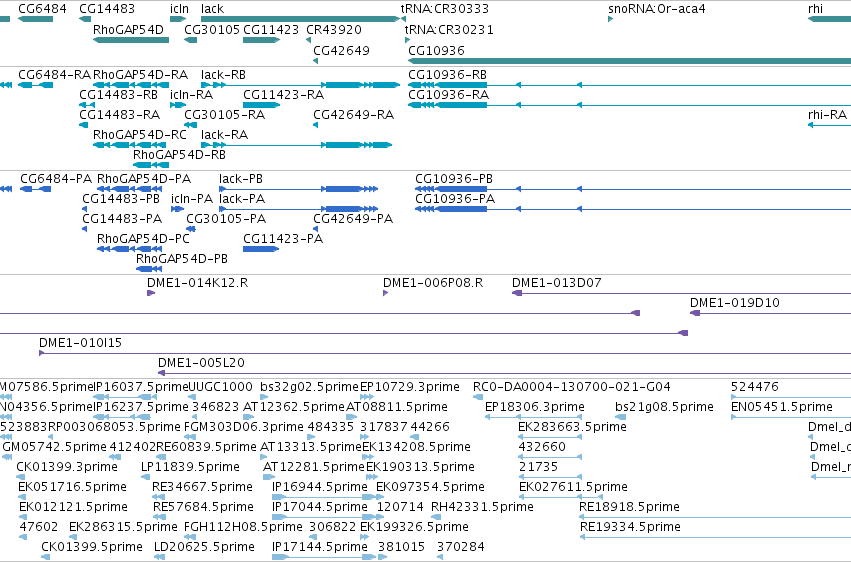Select protein RhoGAP54D-PB

tap(182, 259)
